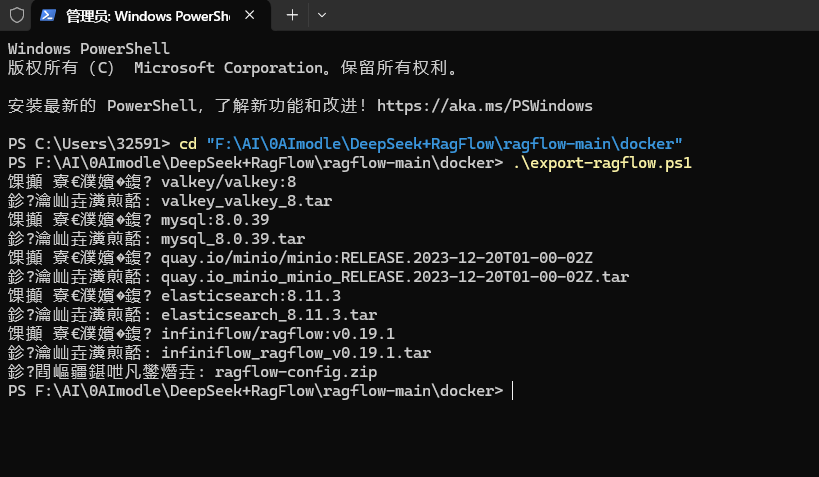
Task: Open a new tab with the plus button
Action: pyautogui.click(x=292, y=15)
